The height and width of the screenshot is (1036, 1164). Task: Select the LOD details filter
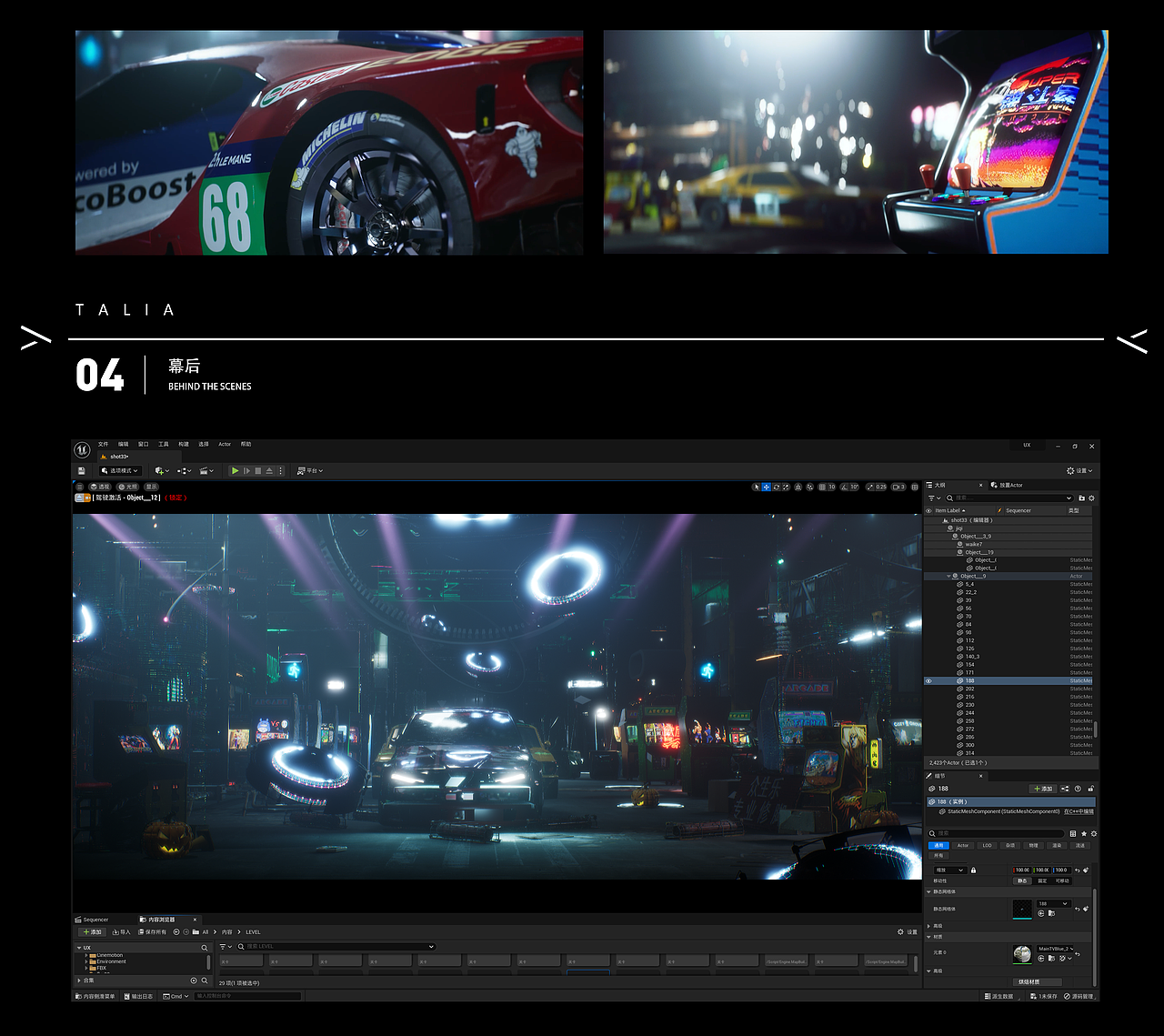tap(987, 845)
